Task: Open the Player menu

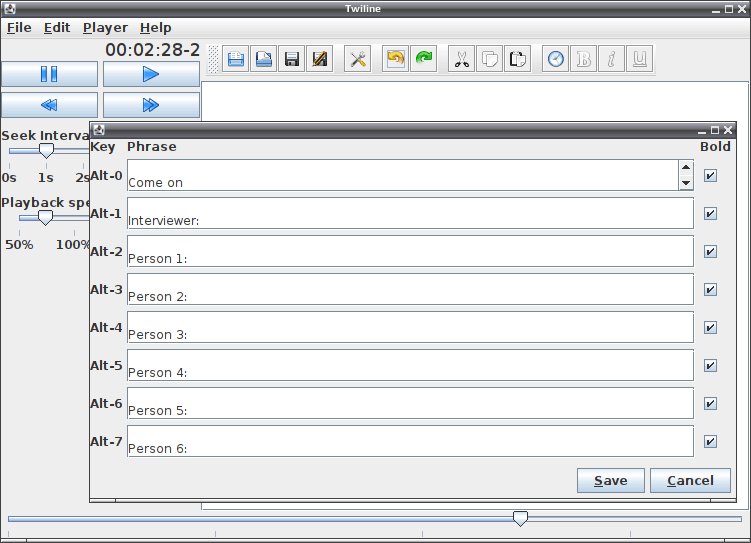Action: click(105, 28)
